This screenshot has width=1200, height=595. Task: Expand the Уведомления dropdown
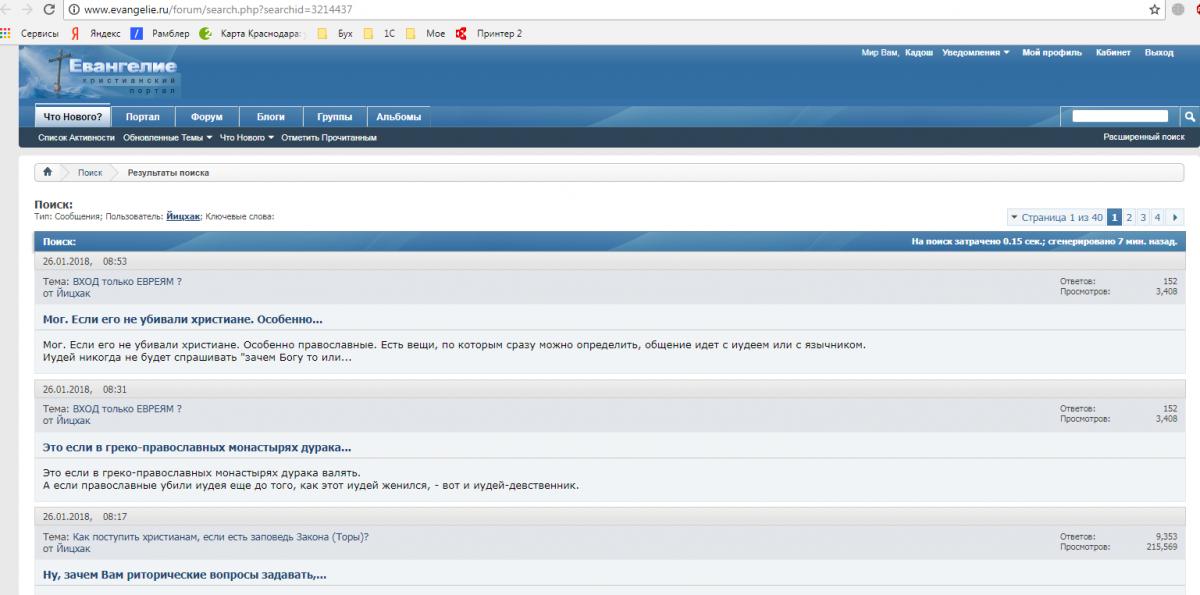pos(975,52)
